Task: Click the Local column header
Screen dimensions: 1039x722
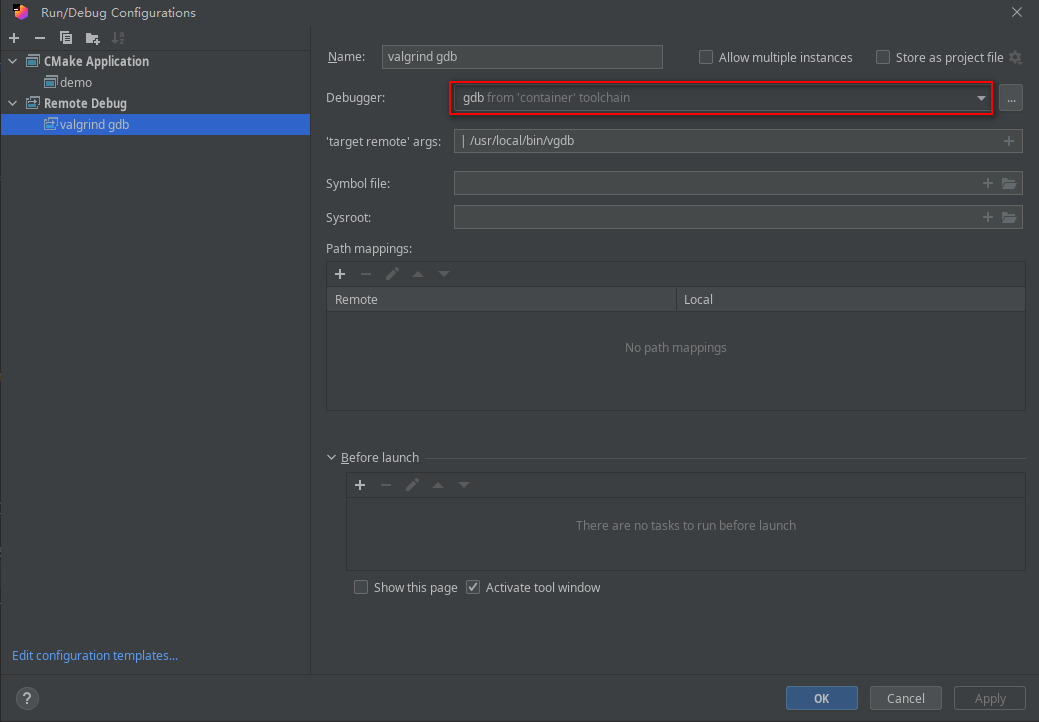Action: pos(851,299)
